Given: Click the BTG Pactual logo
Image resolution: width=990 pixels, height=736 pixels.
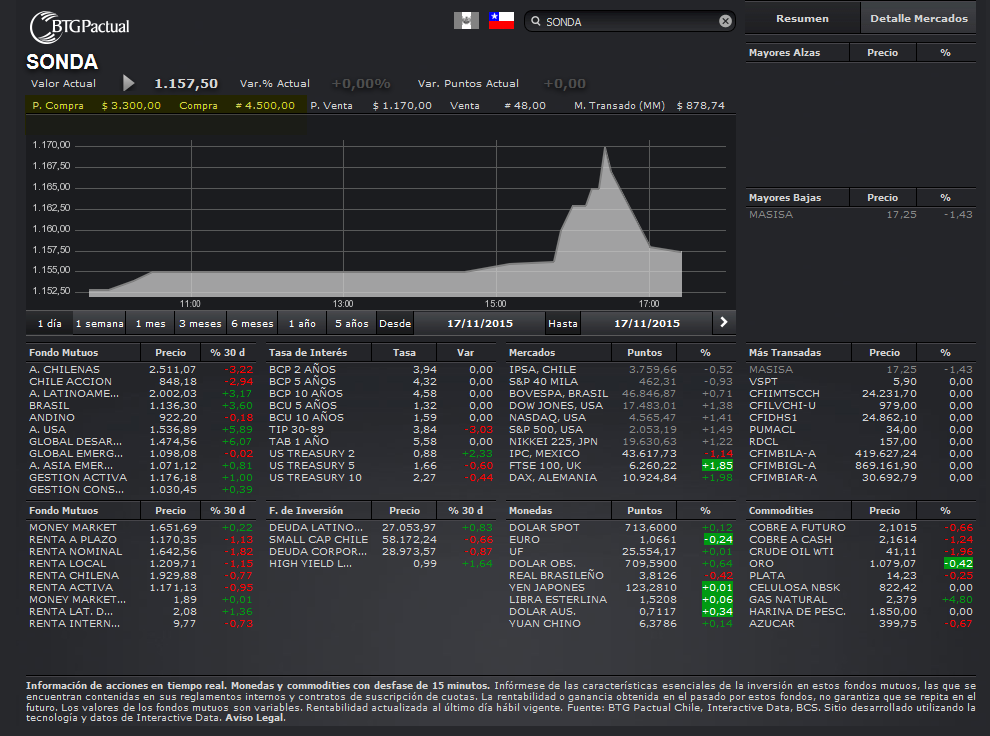Looking at the screenshot, I should (80, 24).
